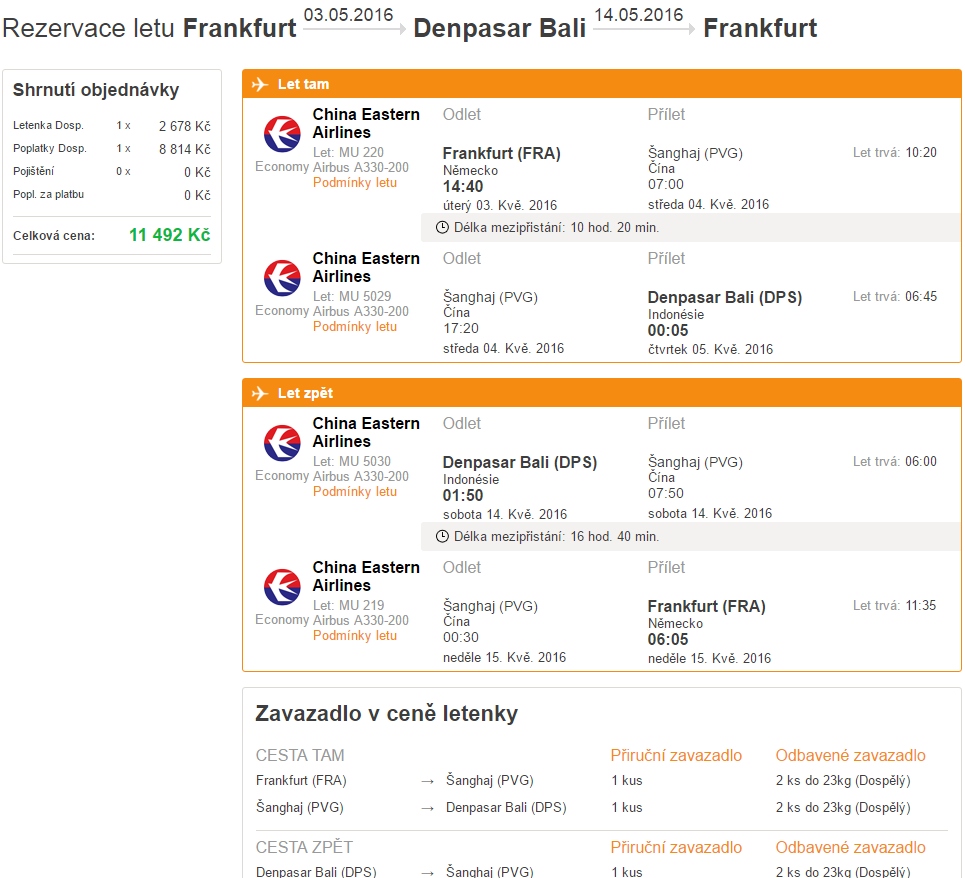The height and width of the screenshot is (878, 965).
Task: Click the layover text 10 hod. 20 min.
Action: (615, 228)
